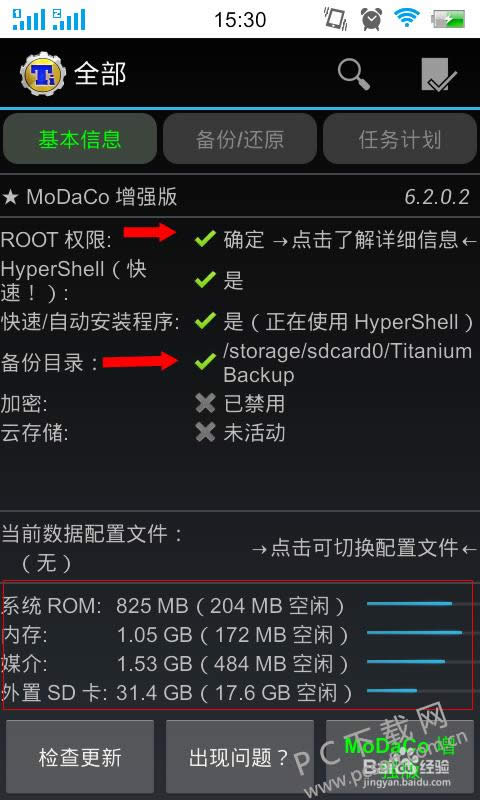
Task: Tap the alarm clock status icon
Action: (x=371, y=19)
